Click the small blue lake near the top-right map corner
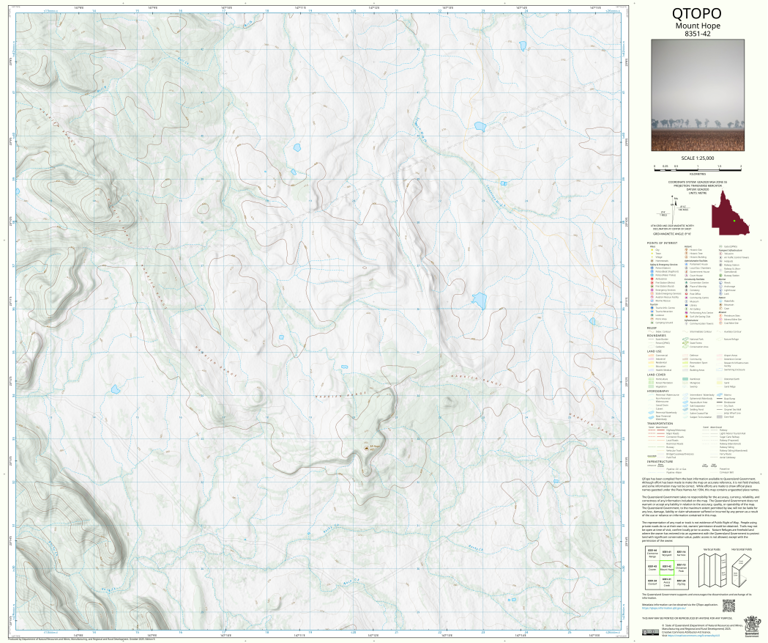Image resolution: width=768 pixels, height=643 pixels. (x=523, y=46)
